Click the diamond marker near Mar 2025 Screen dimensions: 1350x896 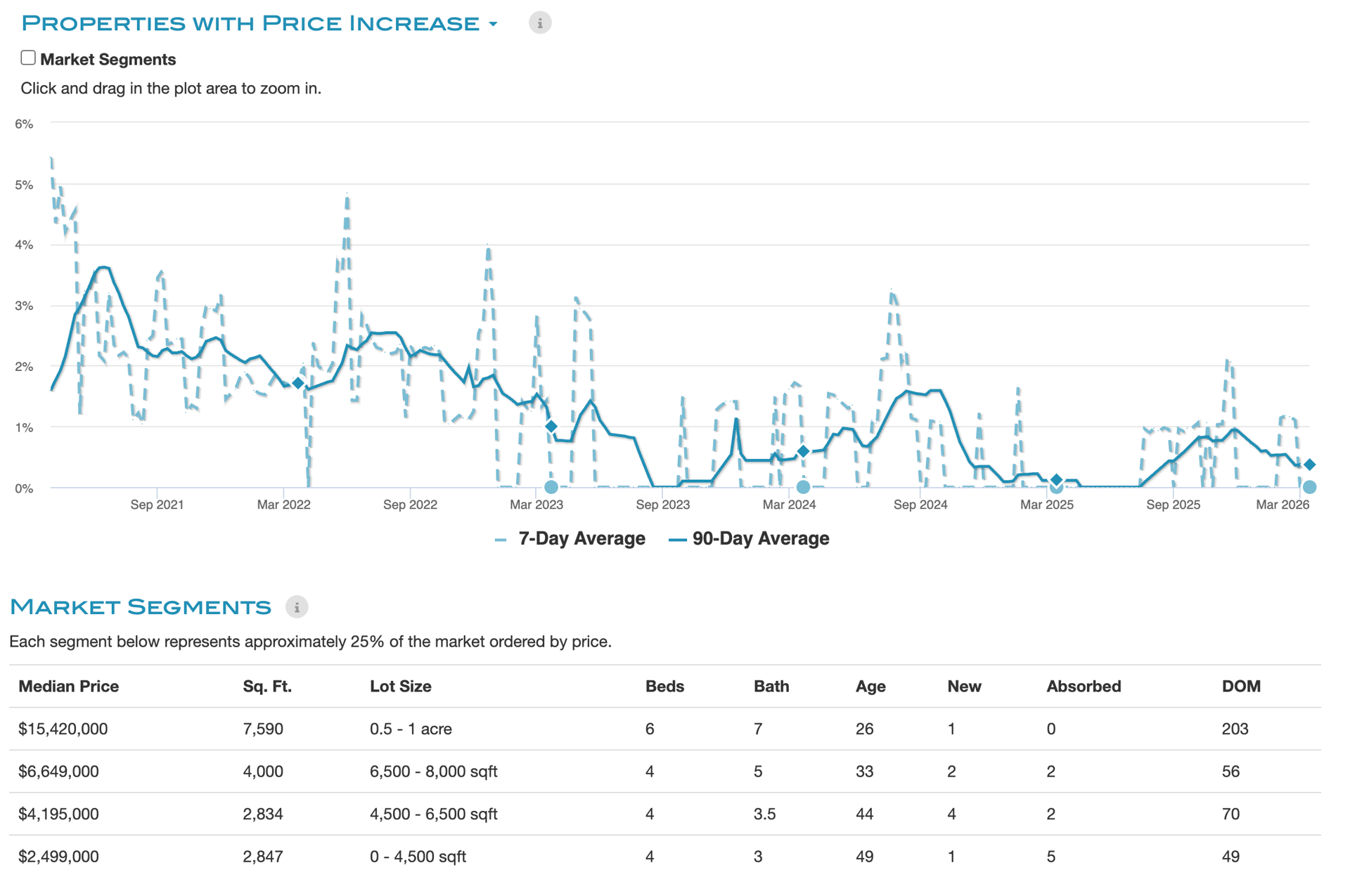[x=1056, y=479]
